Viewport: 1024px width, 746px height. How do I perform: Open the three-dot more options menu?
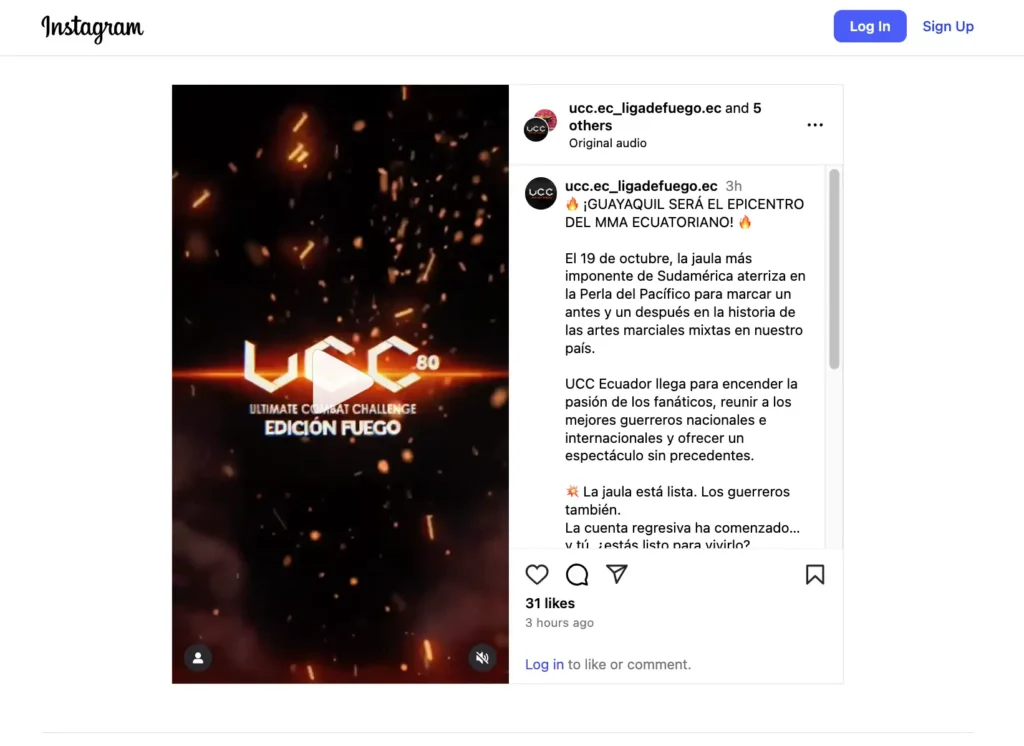(814, 125)
